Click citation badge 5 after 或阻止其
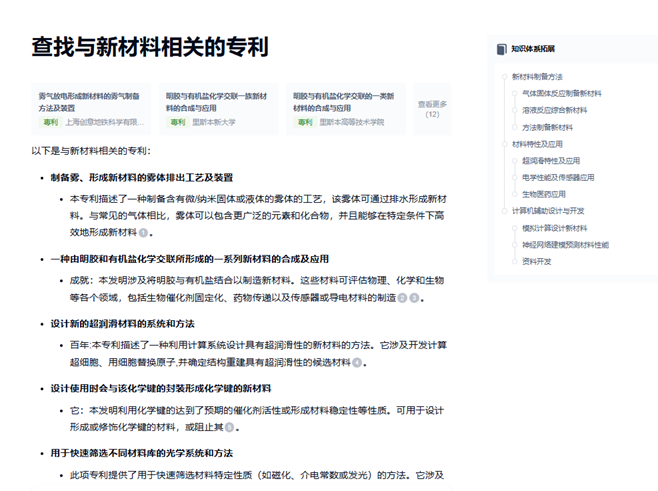This screenshot has width=658, height=491. tap(229, 427)
